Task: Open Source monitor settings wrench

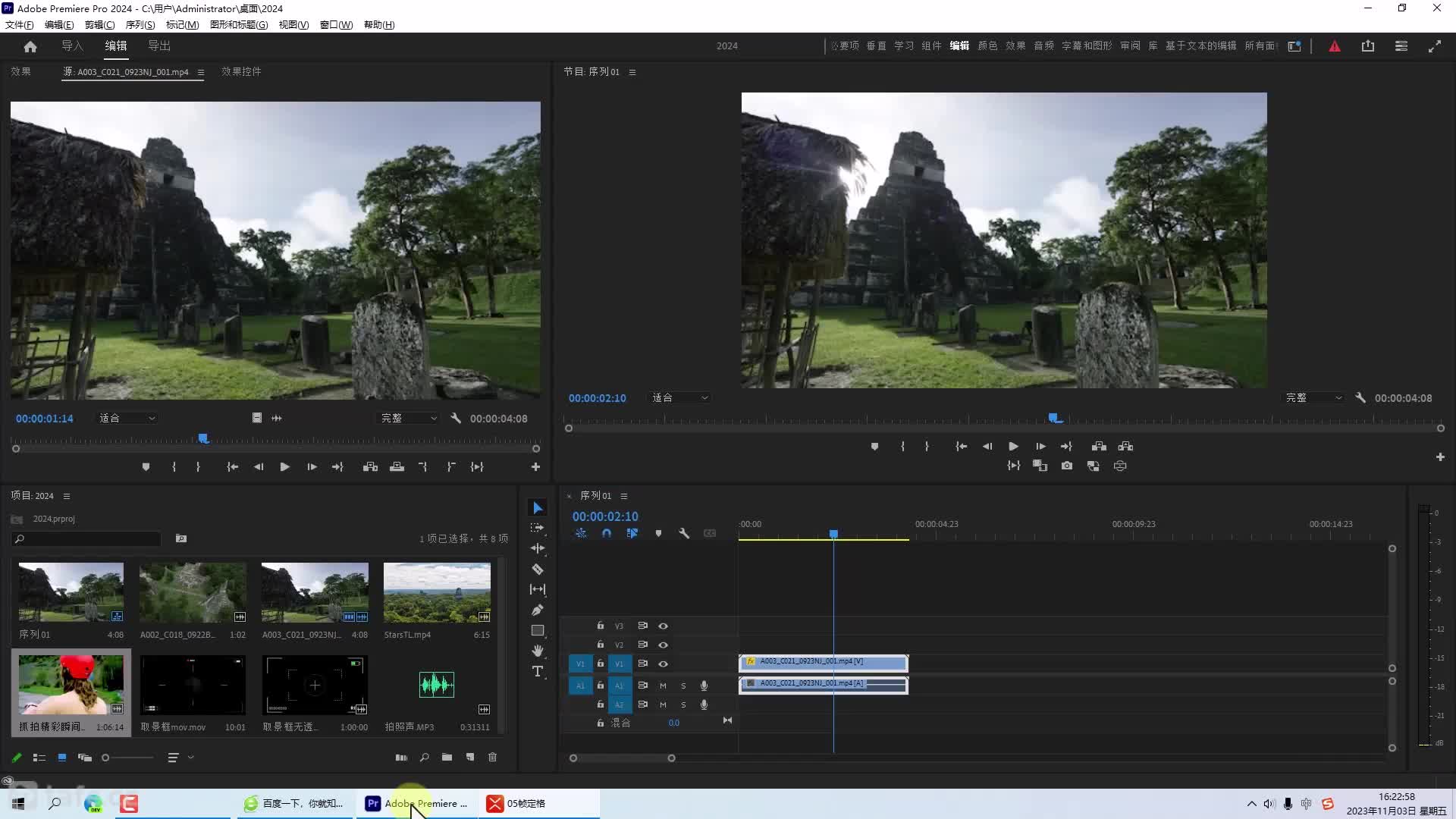Action: tap(456, 418)
